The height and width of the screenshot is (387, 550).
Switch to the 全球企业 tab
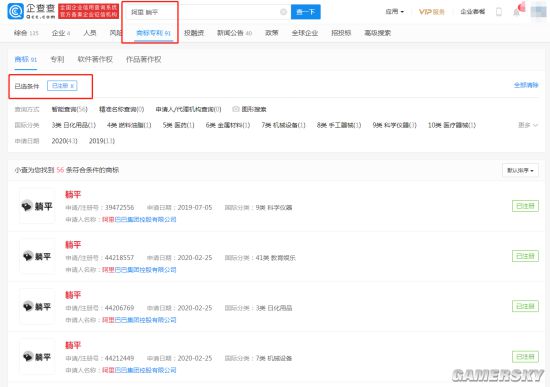pos(304,33)
